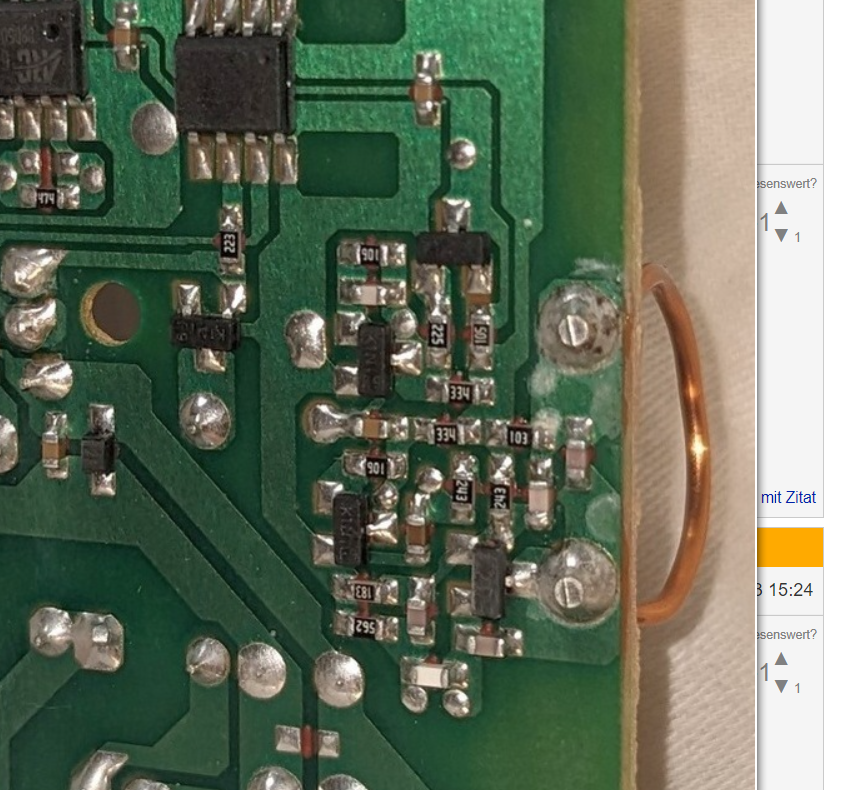Click the 'lesenswert?' label below the 15:24 timestamp

click(x=787, y=634)
